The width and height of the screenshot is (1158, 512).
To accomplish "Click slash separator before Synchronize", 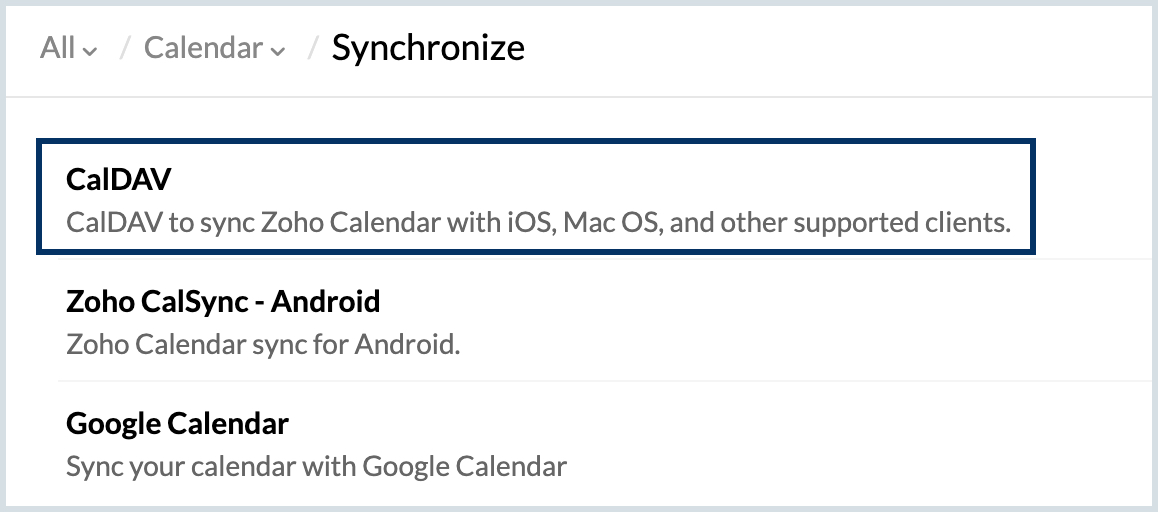I will click(x=313, y=48).
